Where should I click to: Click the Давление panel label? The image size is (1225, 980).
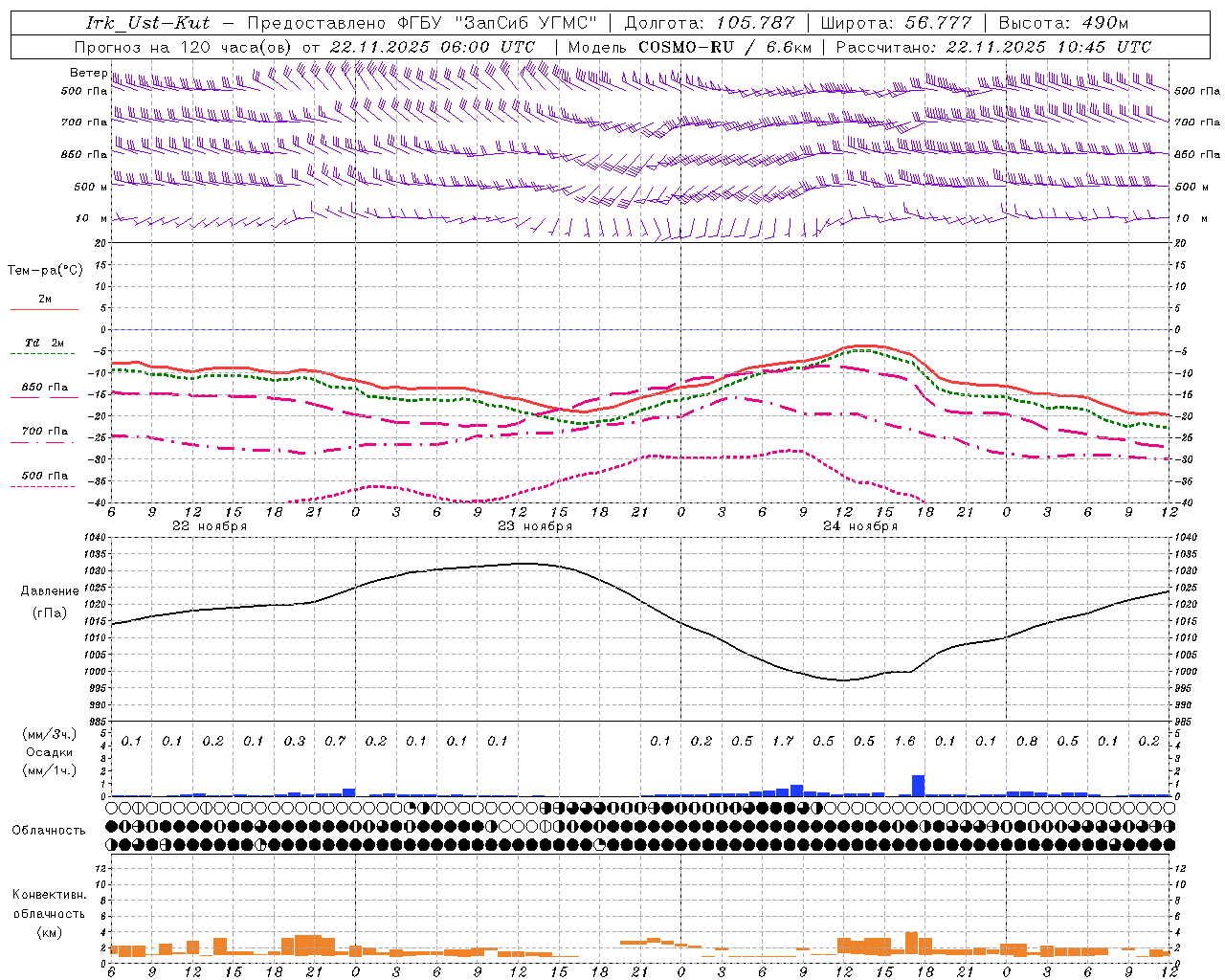coord(50,590)
